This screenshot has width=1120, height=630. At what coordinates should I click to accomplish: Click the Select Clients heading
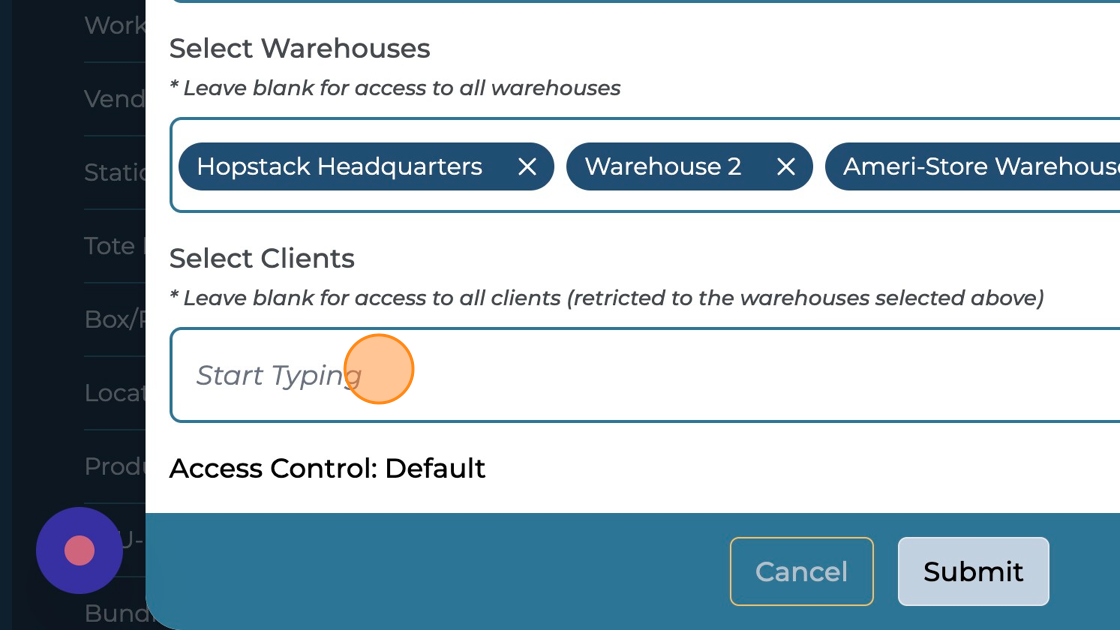point(262,258)
